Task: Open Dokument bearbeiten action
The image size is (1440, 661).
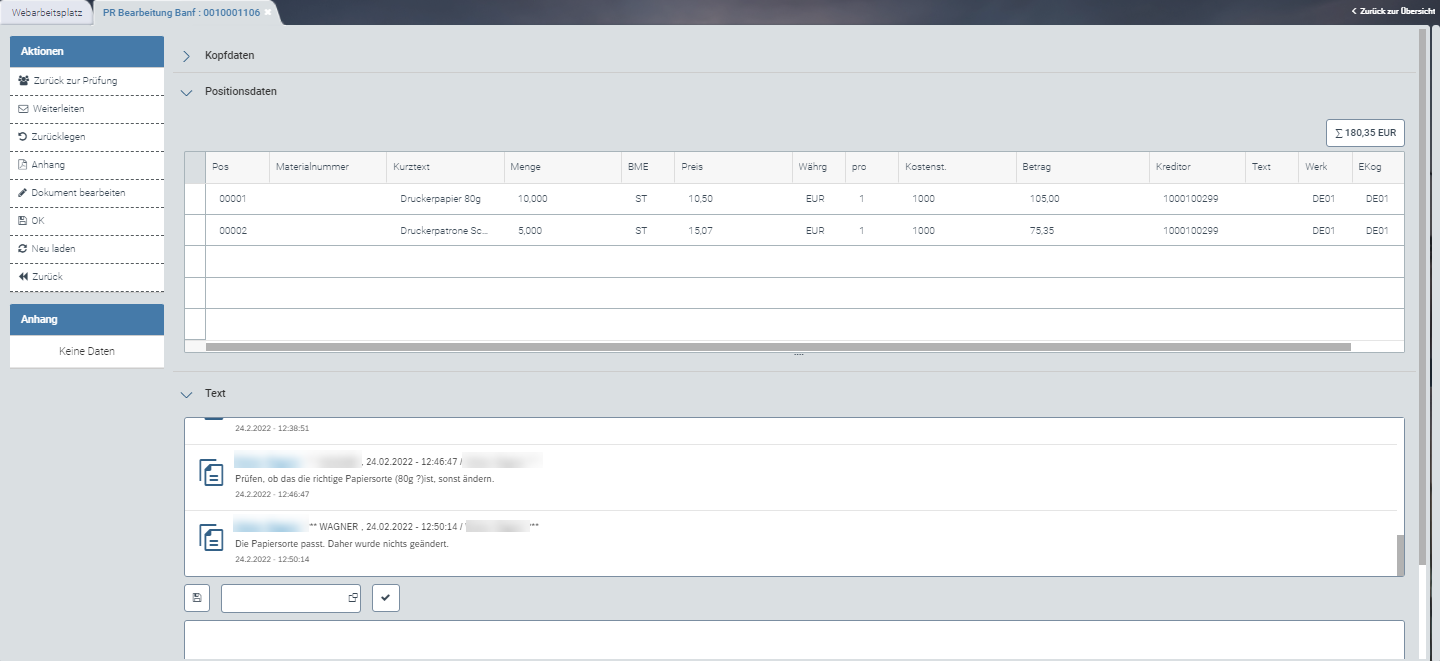Action: click(x=78, y=192)
